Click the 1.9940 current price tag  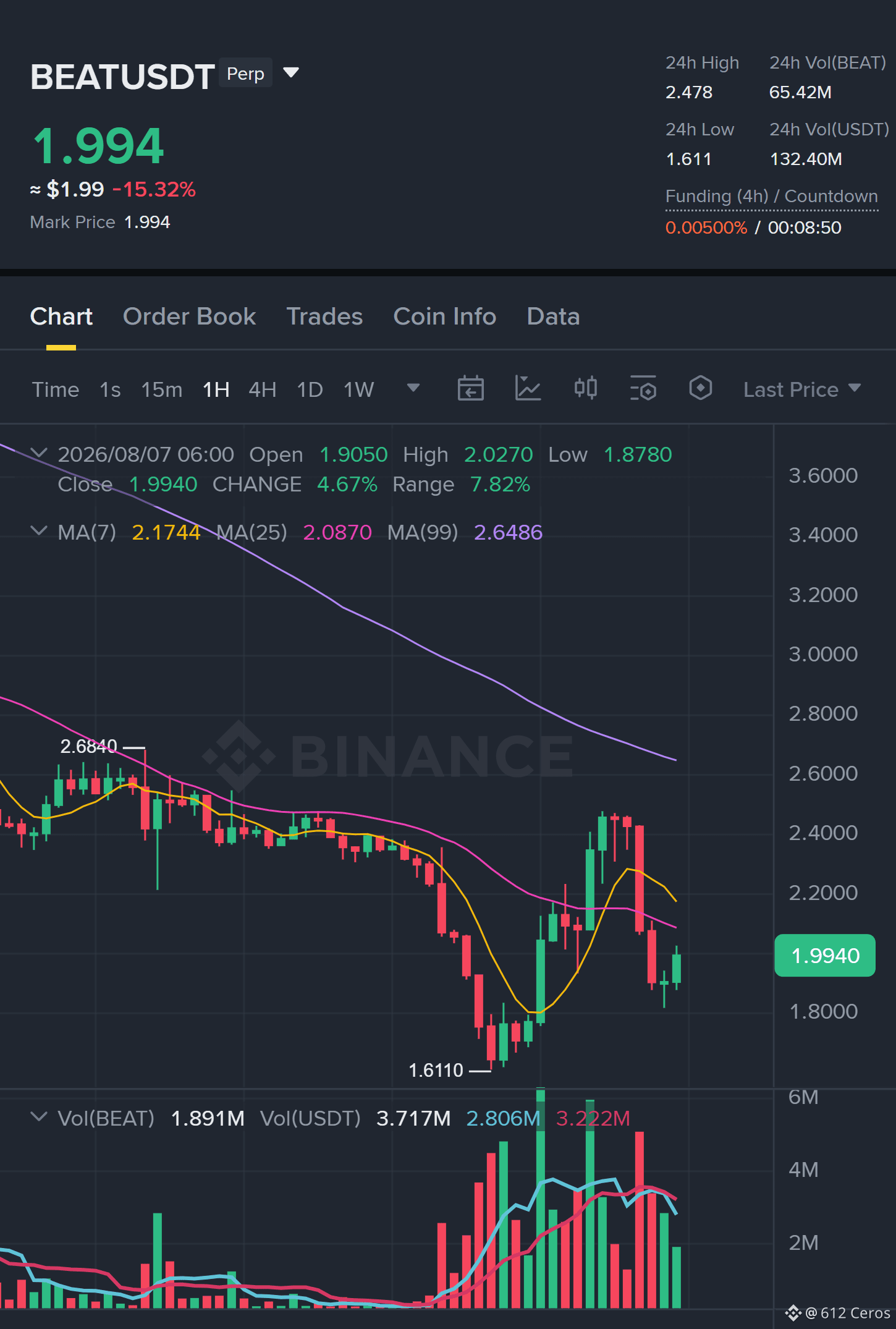[825, 956]
